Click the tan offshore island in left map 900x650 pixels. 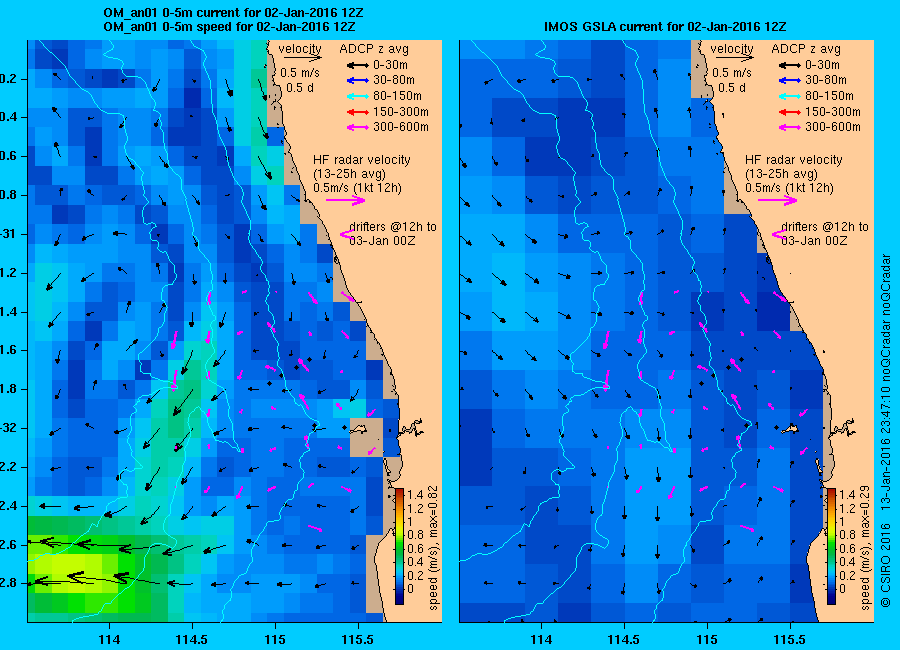[359, 429]
